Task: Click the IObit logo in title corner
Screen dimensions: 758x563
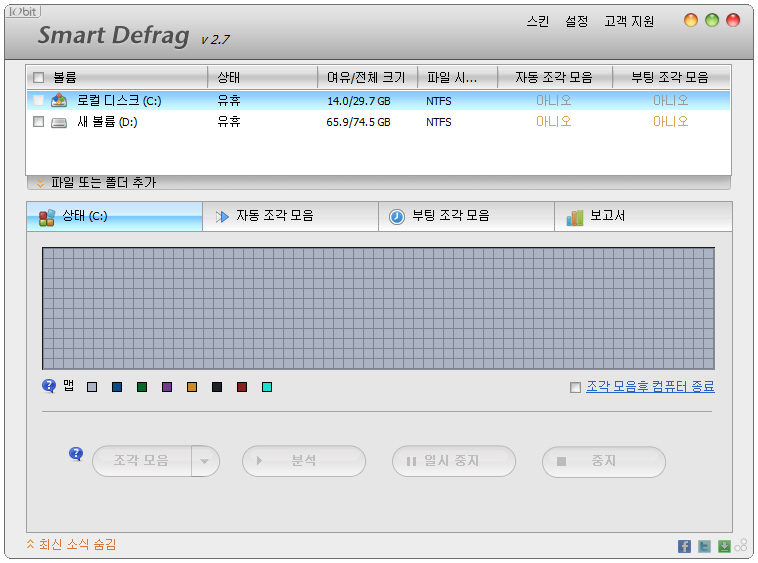Action: tap(23, 12)
